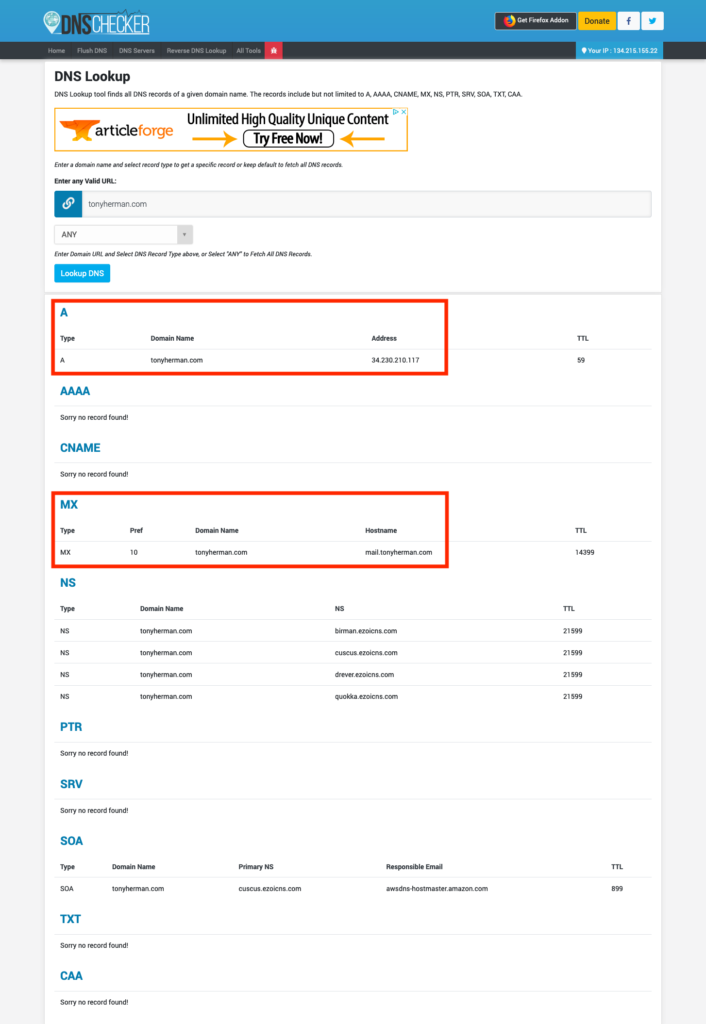Click the A section heading
The image size is (706, 1024).
[64, 312]
